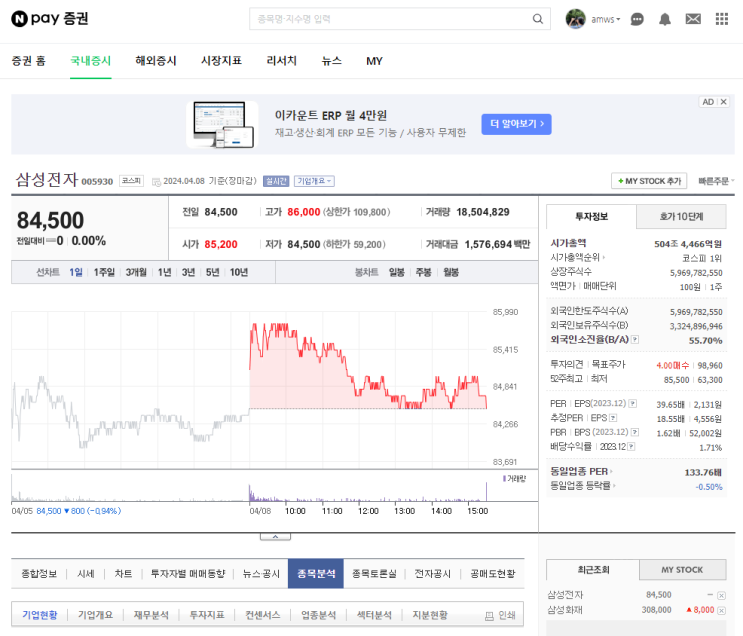The image size is (743, 636).
Task: Click help icon next to 배당수익률
Action: click(x=631, y=446)
